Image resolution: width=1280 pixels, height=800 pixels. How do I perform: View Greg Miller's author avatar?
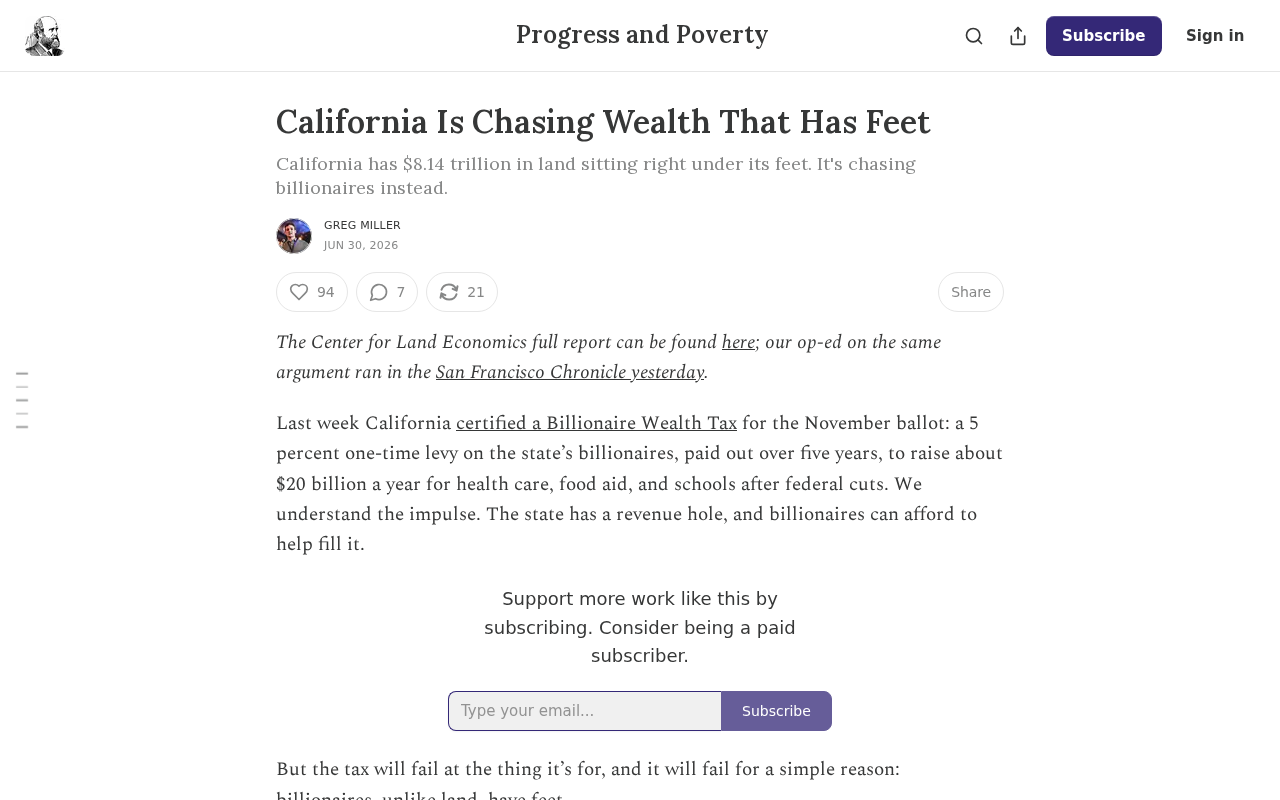tap(294, 236)
